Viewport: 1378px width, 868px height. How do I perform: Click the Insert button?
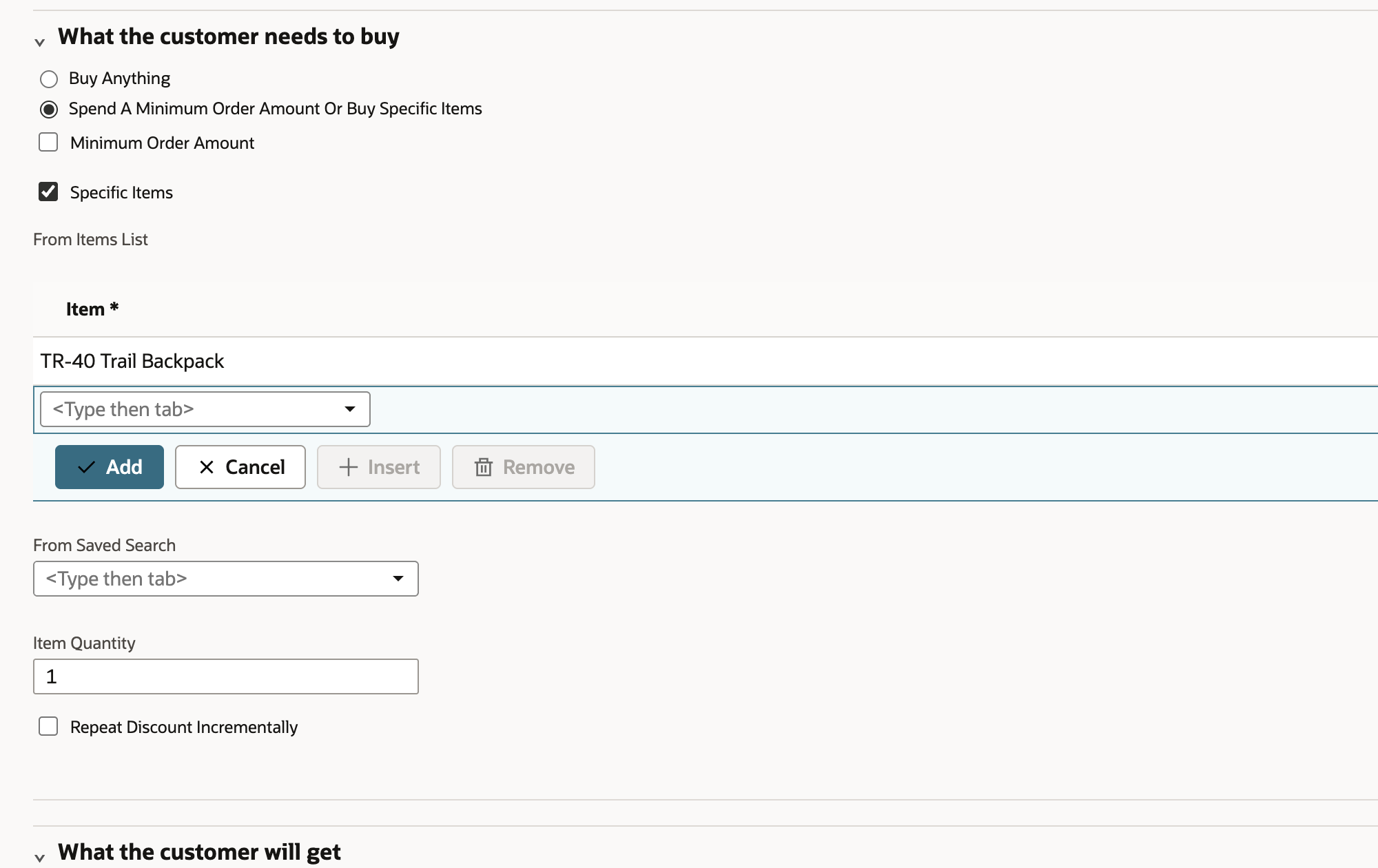click(x=379, y=467)
